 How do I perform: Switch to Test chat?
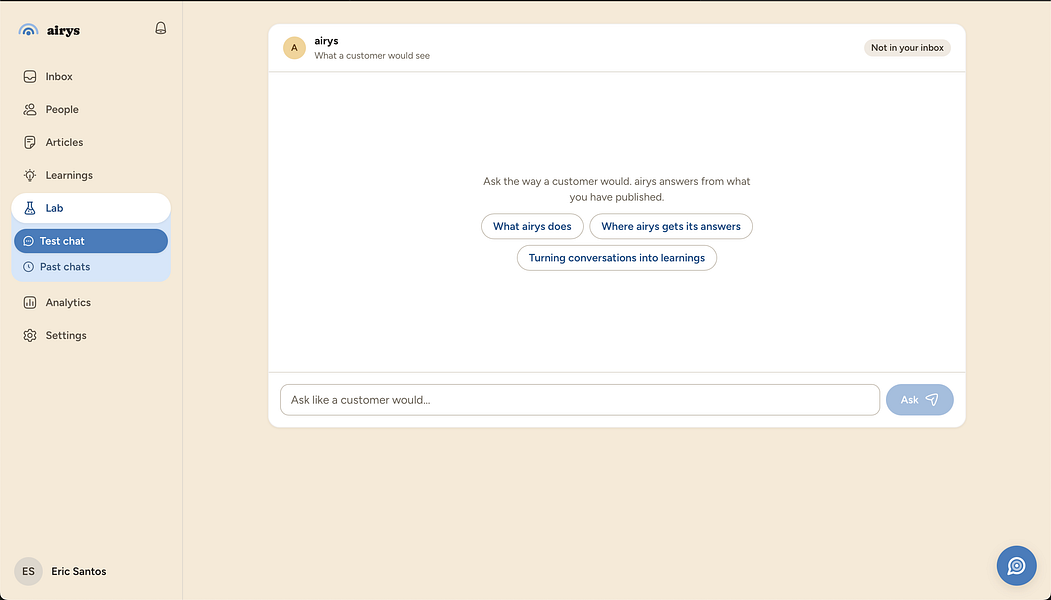(91, 241)
